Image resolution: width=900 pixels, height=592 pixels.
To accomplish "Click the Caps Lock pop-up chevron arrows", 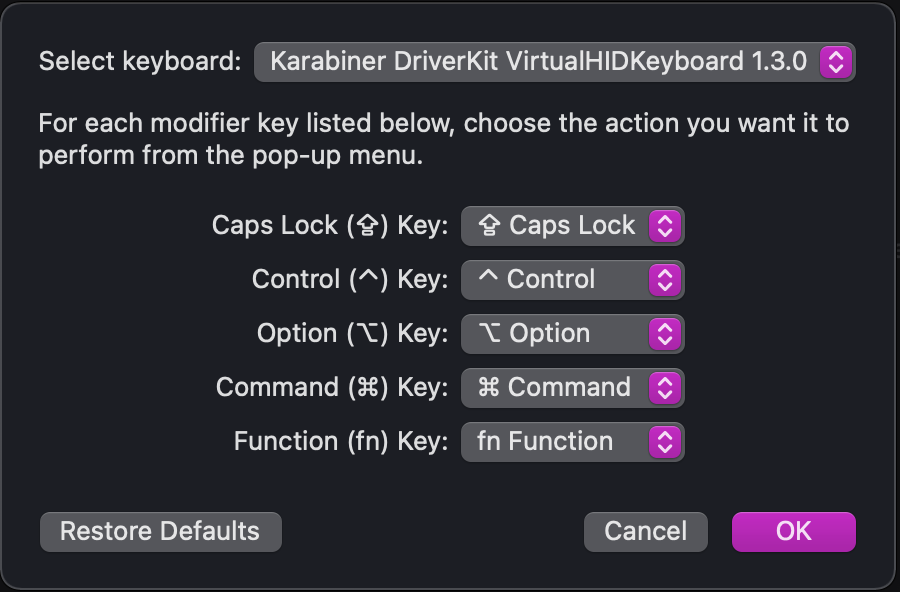I will pyautogui.click(x=665, y=226).
